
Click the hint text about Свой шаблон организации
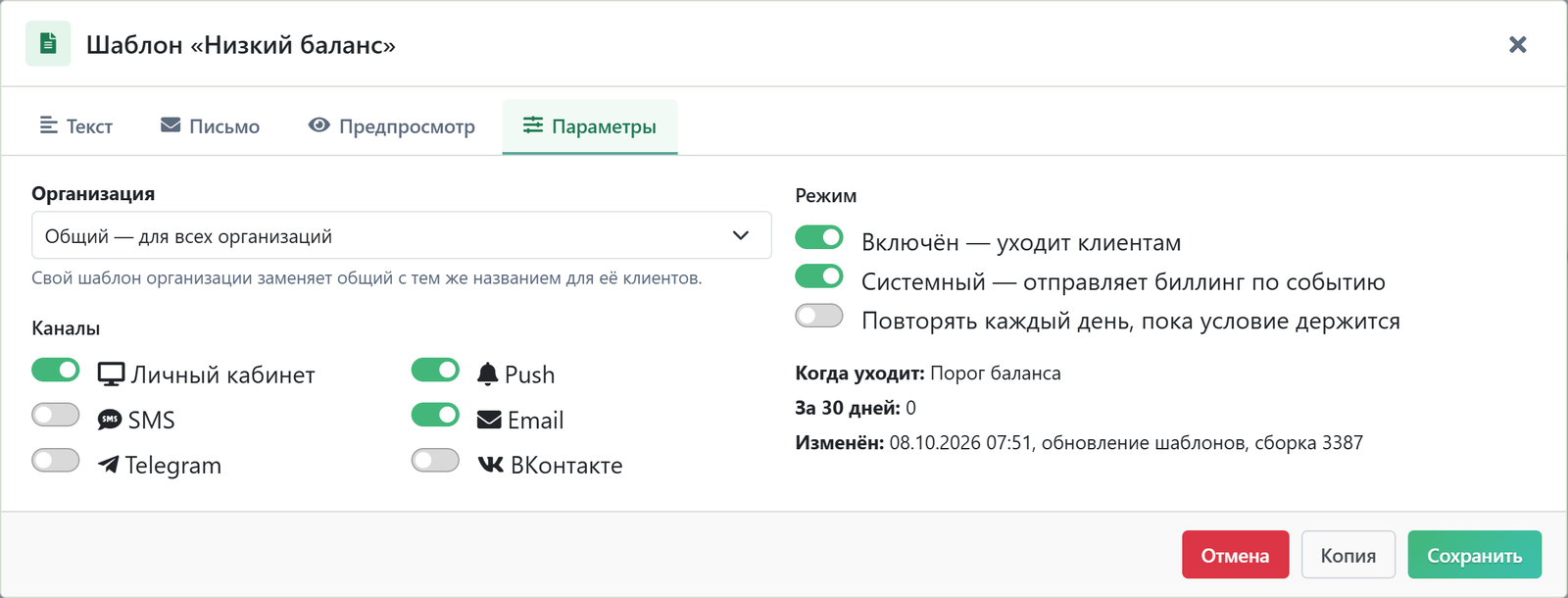367,278
